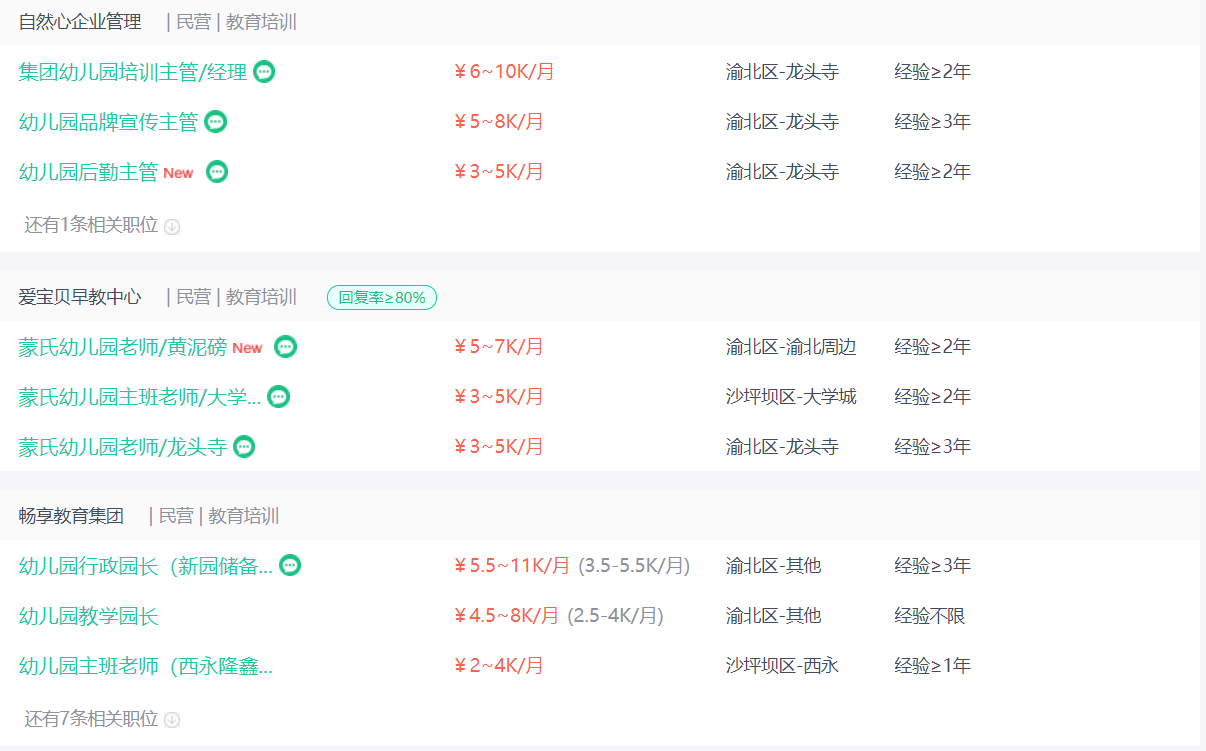Open job 幼儿园品牌宣传主管
1206x751 pixels.
(108, 122)
